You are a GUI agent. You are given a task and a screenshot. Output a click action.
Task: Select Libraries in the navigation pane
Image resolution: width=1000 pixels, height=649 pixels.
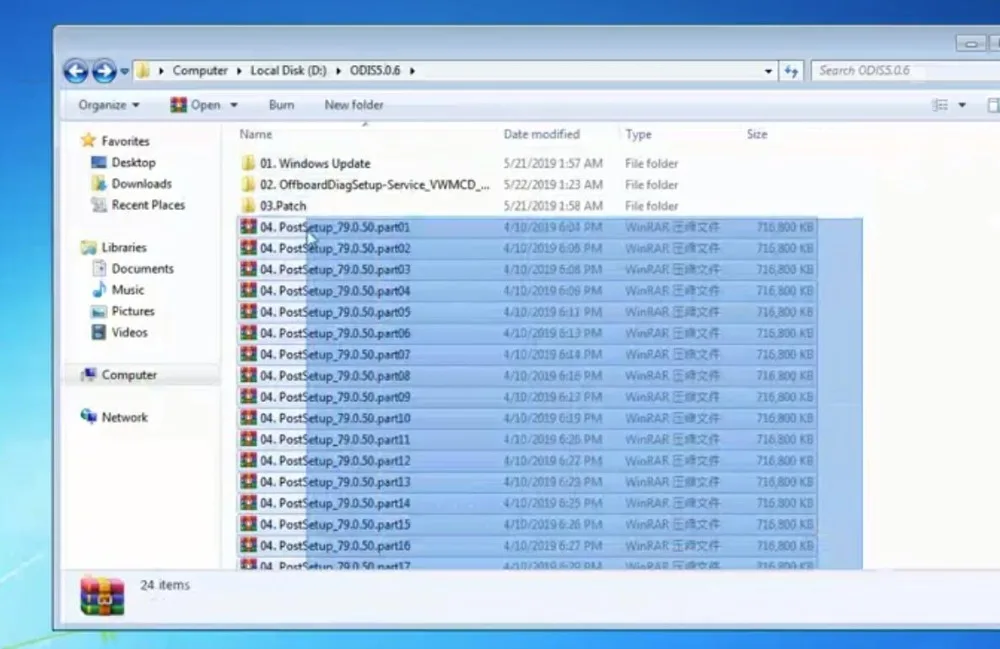pyautogui.click(x=124, y=247)
